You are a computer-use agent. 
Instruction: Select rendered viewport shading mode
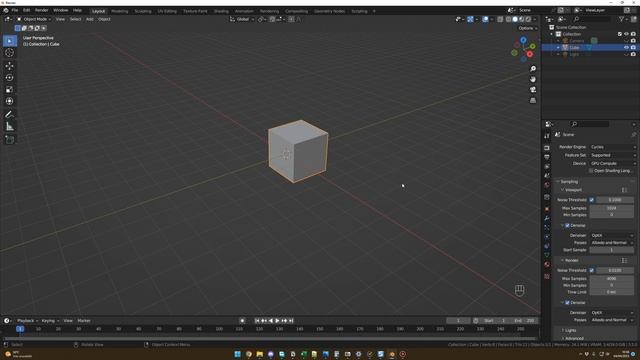[x=528, y=19]
